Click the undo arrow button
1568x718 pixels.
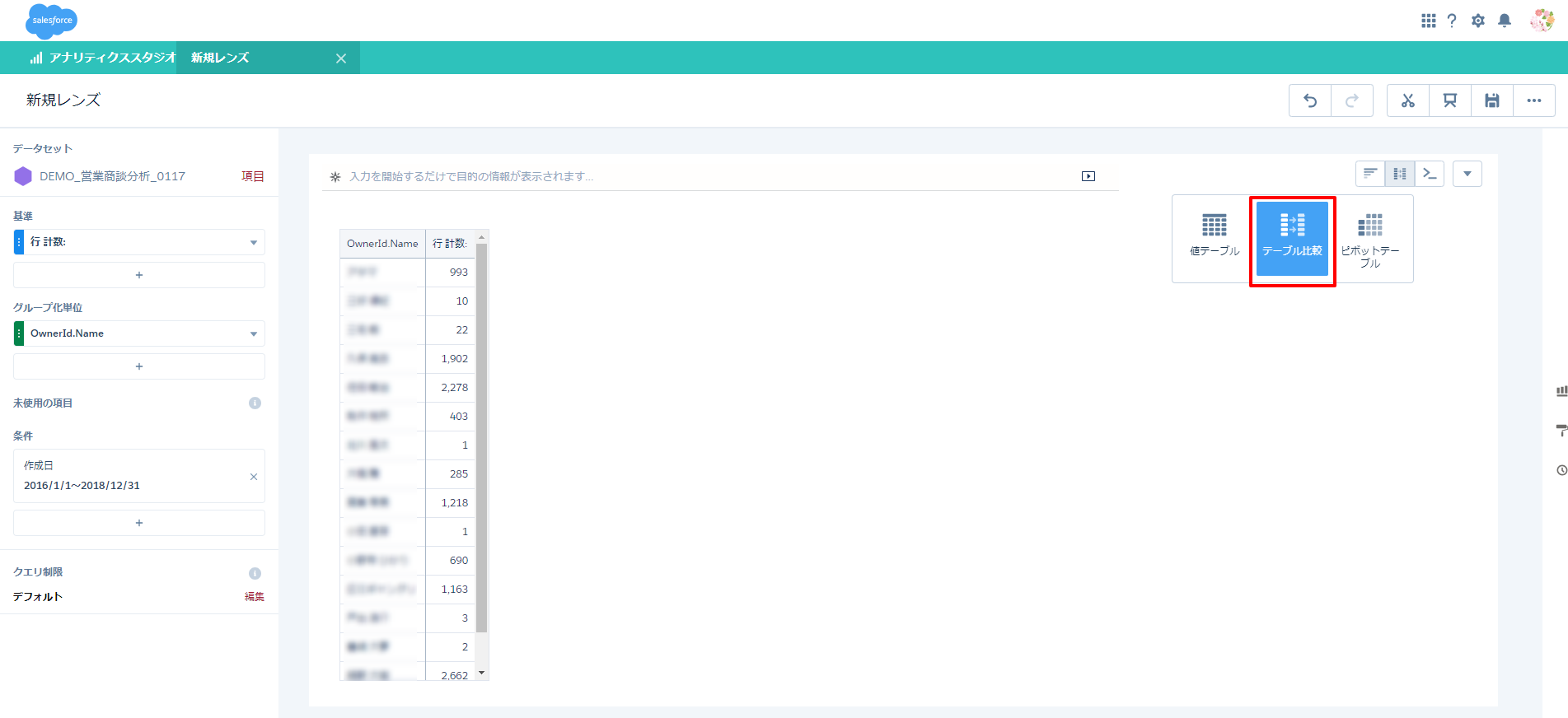coord(1310,100)
